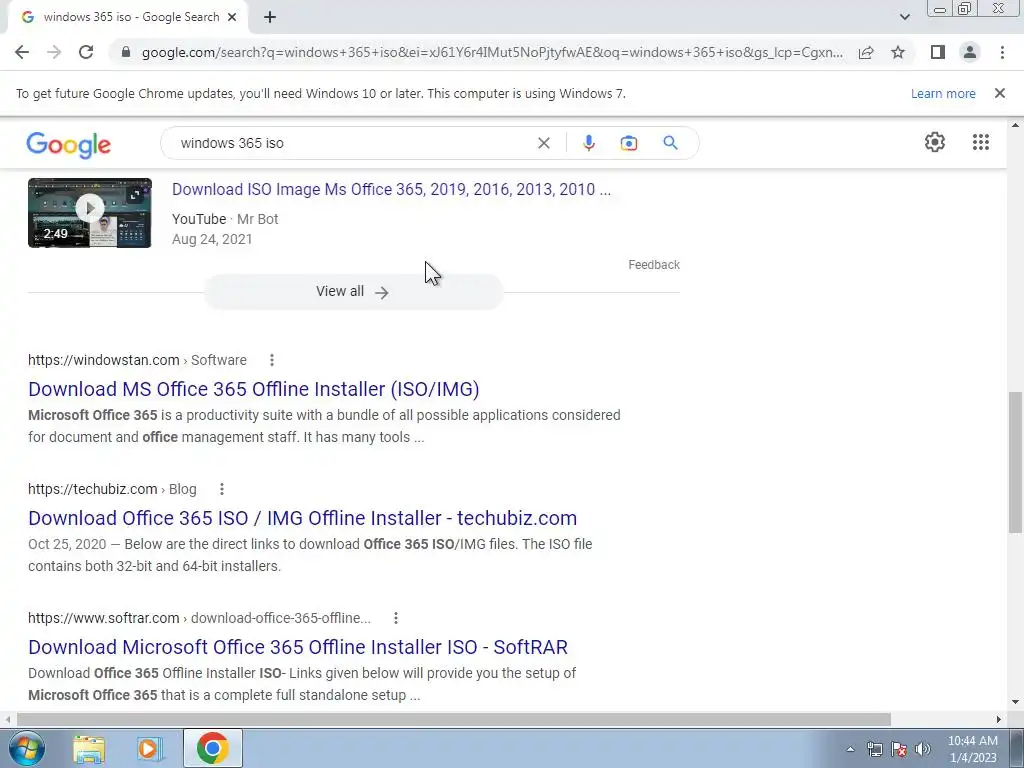The width and height of the screenshot is (1024, 768).
Task: Click into the Google search field
Action: [x=353, y=143]
